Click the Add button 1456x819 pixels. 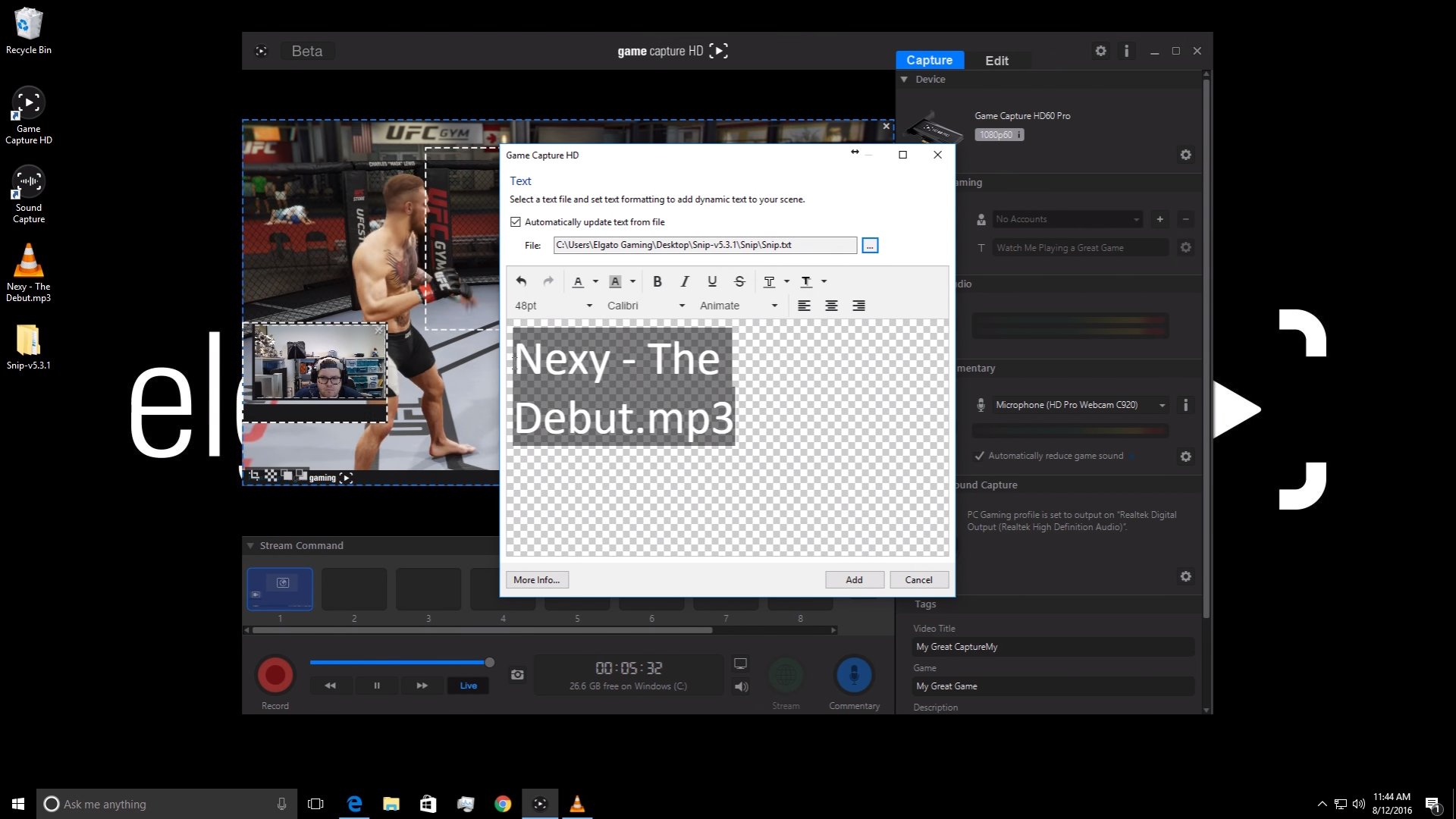point(854,579)
